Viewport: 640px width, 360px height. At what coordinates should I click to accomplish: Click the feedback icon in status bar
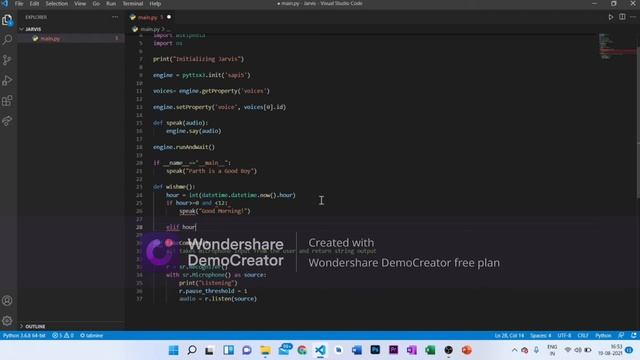point(621,336)
